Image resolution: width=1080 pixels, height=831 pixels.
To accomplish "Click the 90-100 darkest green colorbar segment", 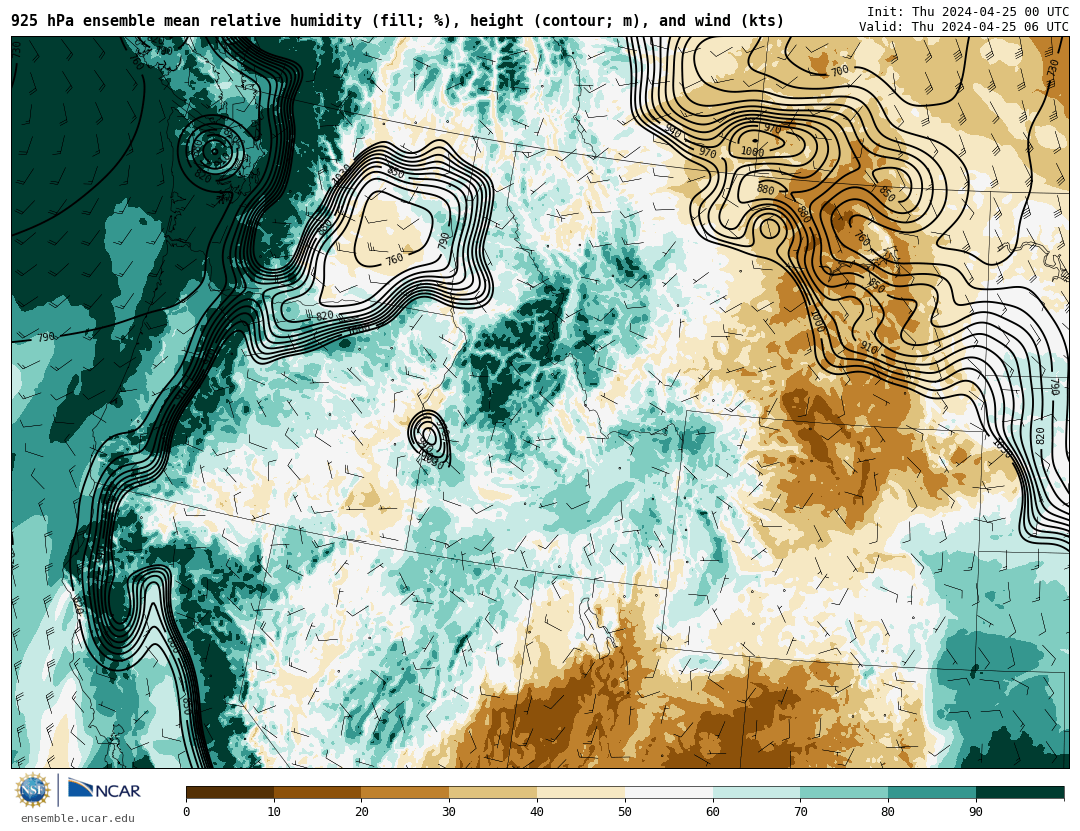I will coord(1019,792).
